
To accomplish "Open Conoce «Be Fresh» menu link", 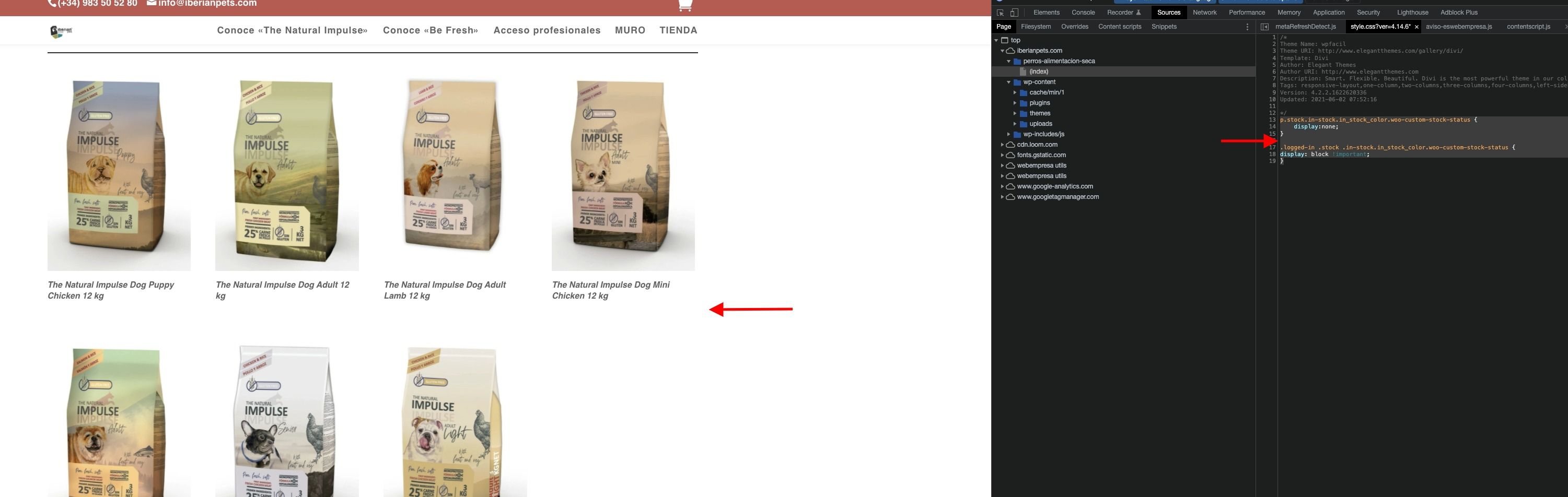I will click(x=431, y=30).
